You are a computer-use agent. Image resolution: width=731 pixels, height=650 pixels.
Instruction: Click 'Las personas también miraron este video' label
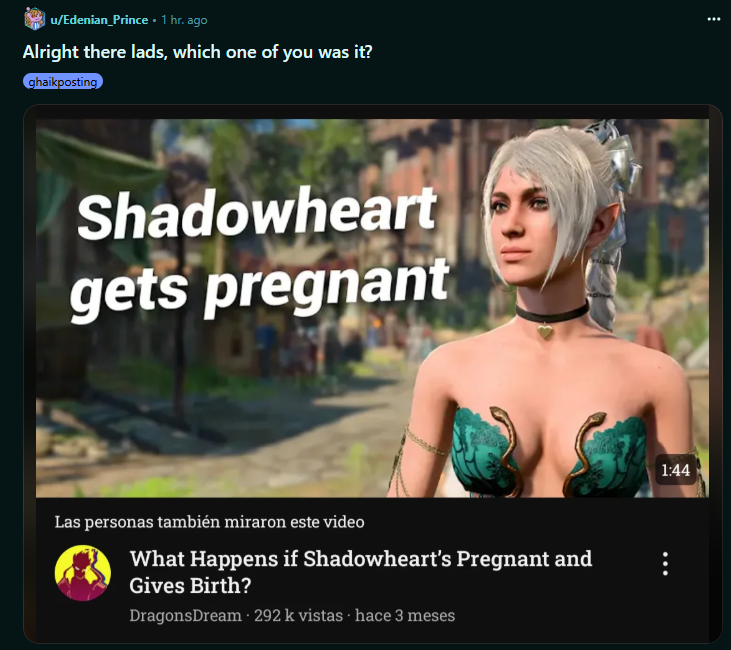pos(209,522)
